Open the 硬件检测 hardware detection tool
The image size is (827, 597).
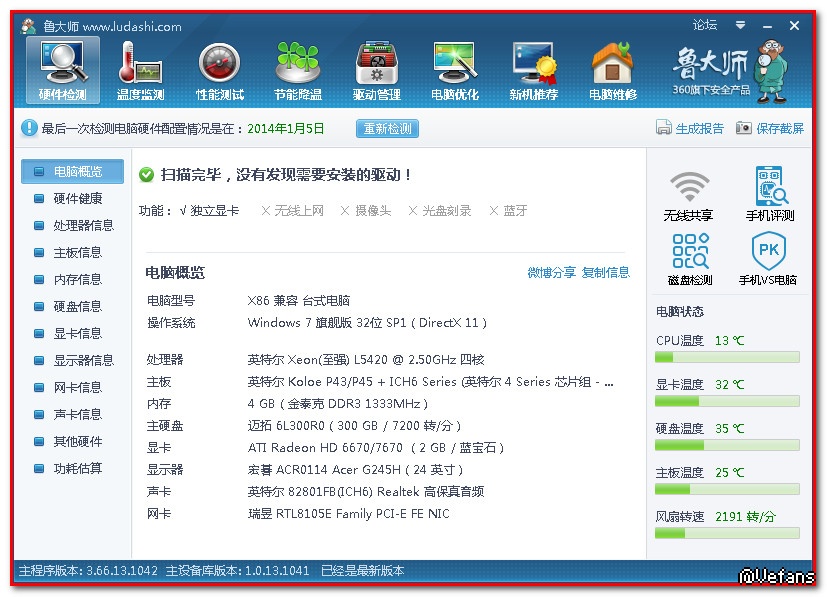click(x=63, y=70)
